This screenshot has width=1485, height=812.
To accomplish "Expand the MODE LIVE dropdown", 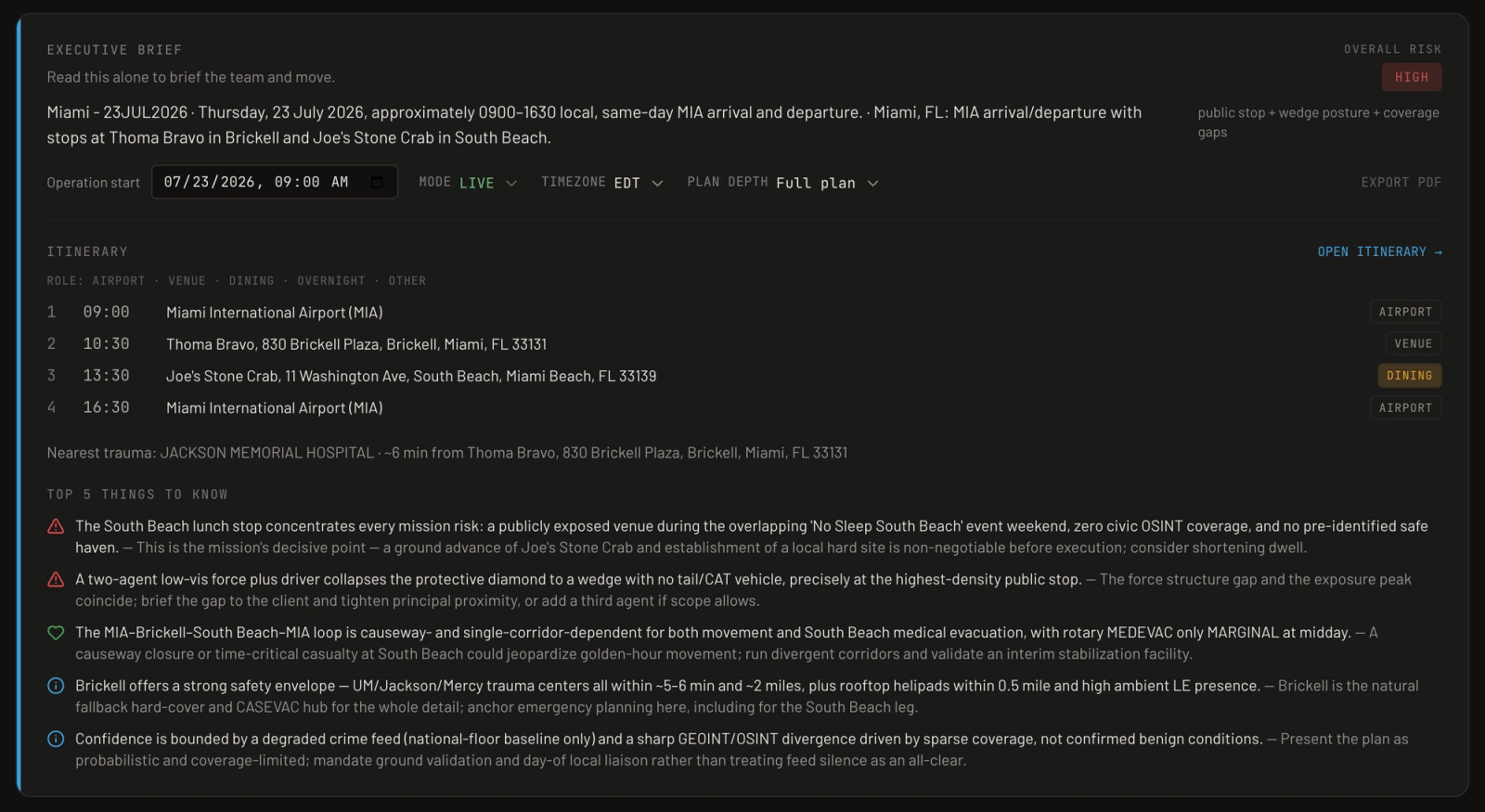I will (468, 183).
